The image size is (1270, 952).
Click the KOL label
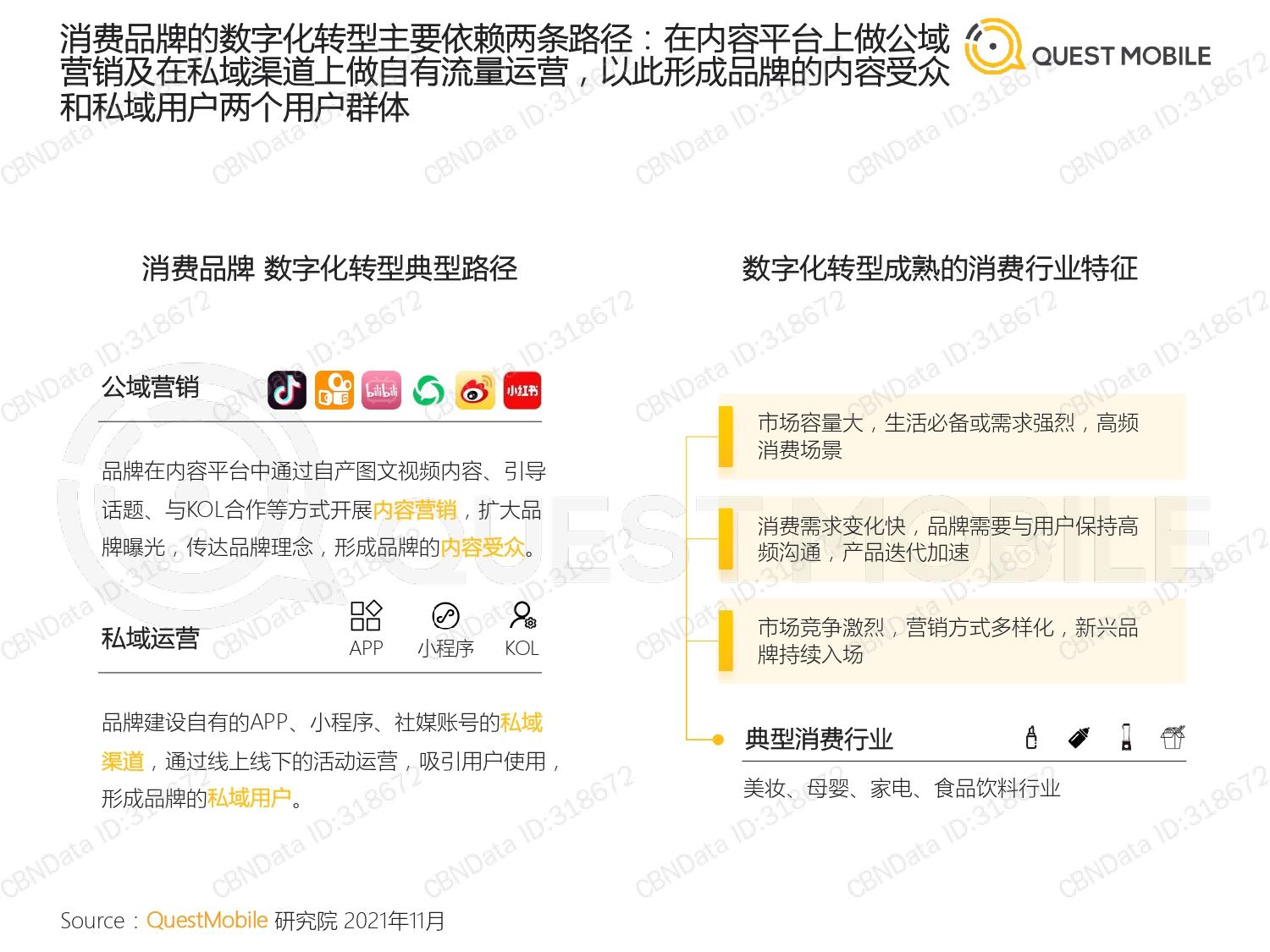click(x=522, y=648)
